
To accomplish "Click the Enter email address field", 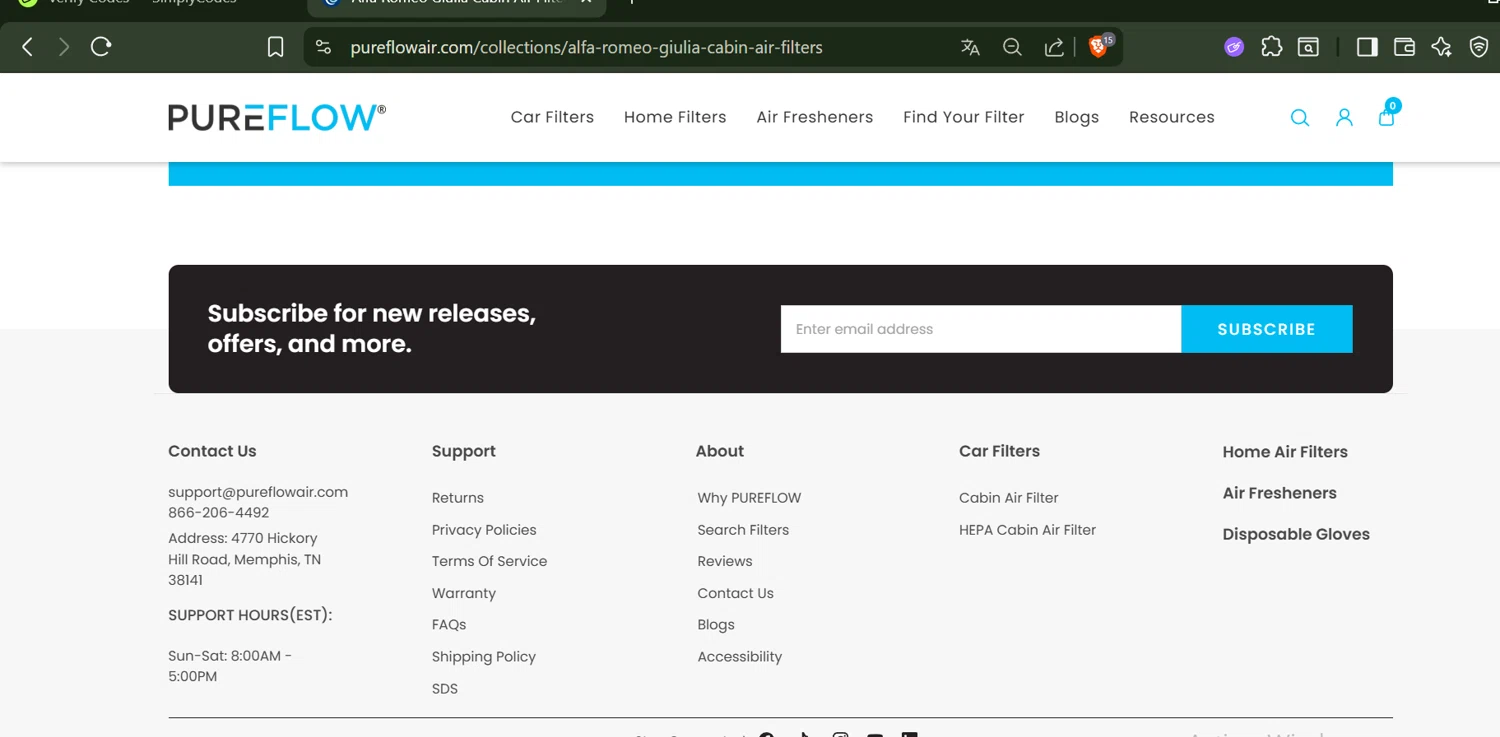I will pyautogui.click(x=981, y=329).
